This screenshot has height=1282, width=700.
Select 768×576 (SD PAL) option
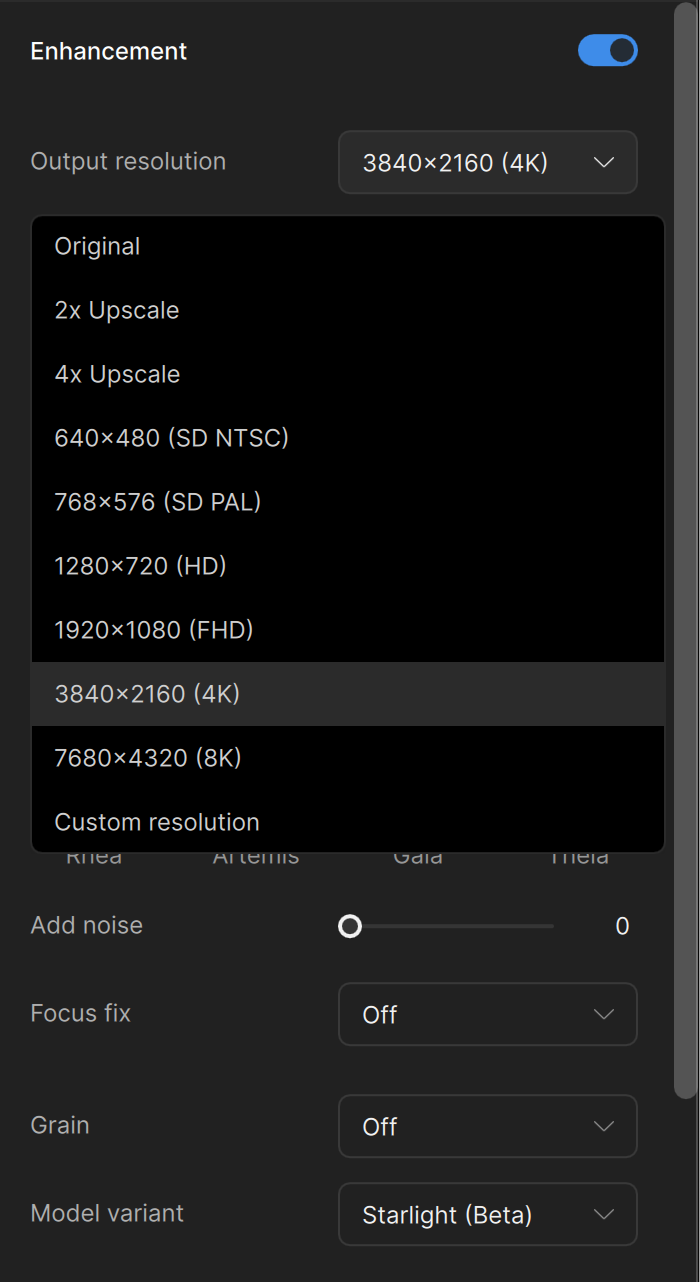coord(157,502)
